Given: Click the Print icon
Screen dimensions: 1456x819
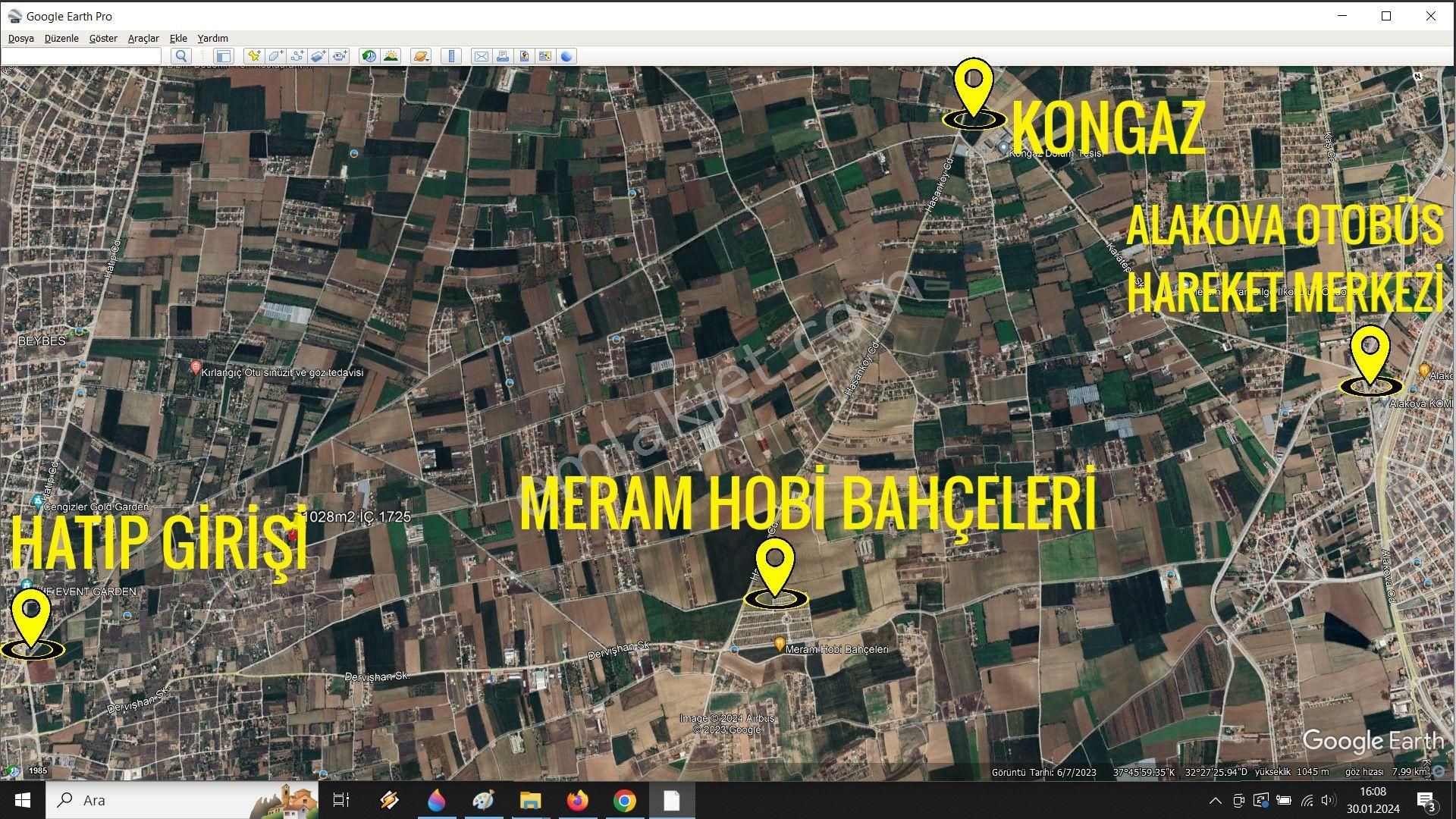Looking at the screenshot, I should point(502,55).
